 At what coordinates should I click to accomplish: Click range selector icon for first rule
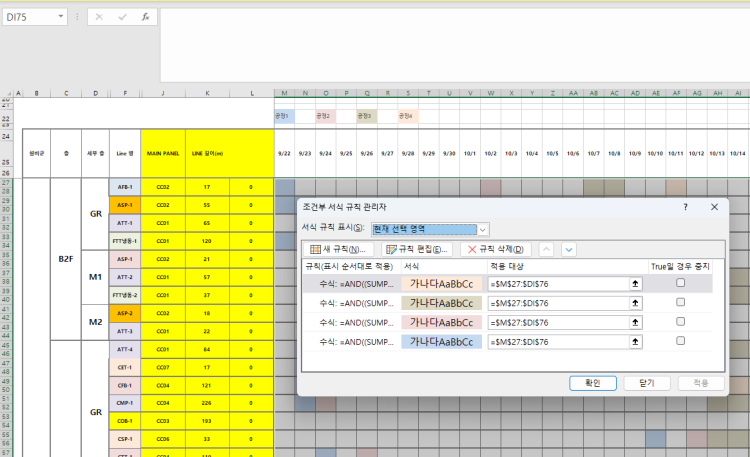click(634, 284)
